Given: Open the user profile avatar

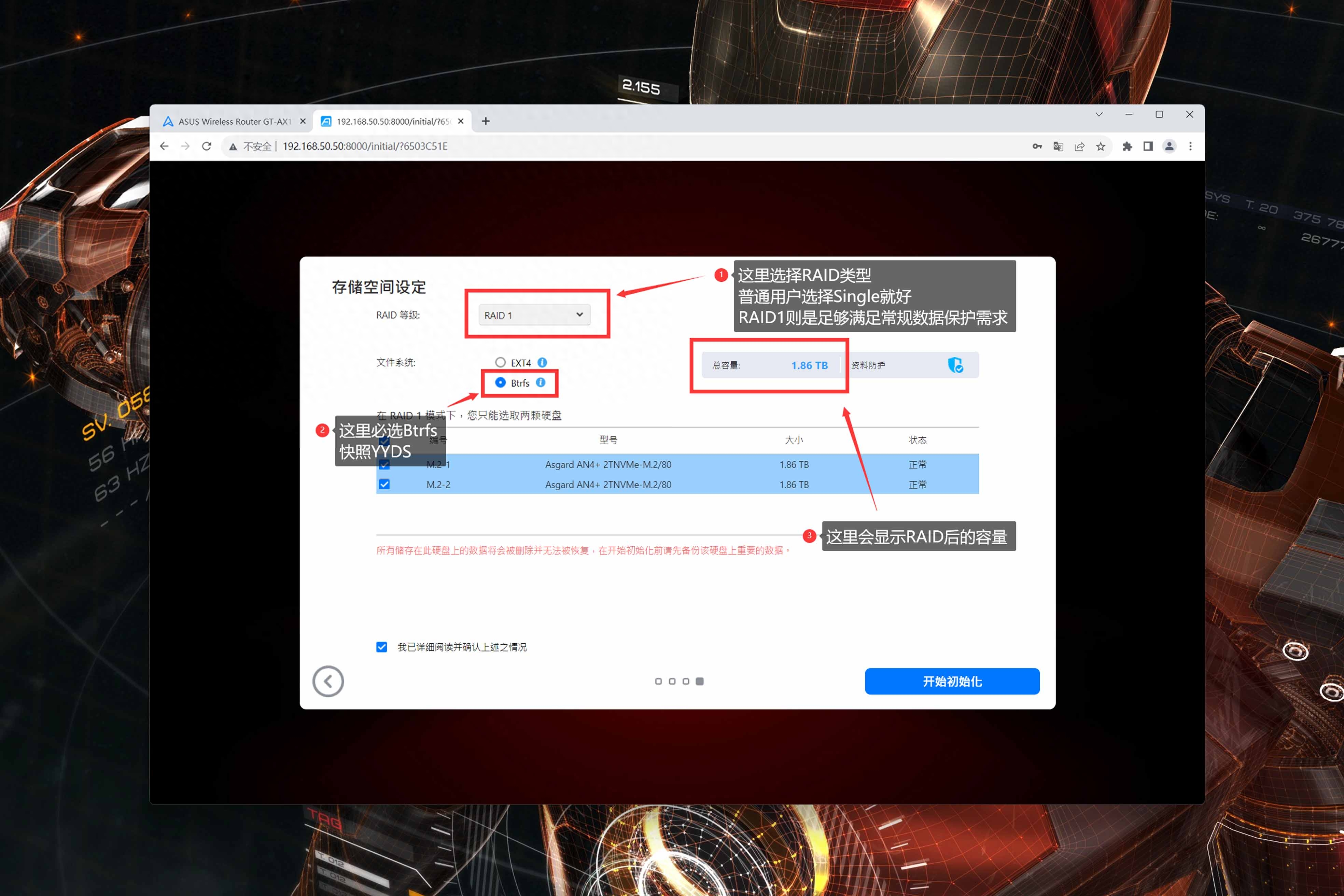Looking at the screenshot, I should point(1170,147).
